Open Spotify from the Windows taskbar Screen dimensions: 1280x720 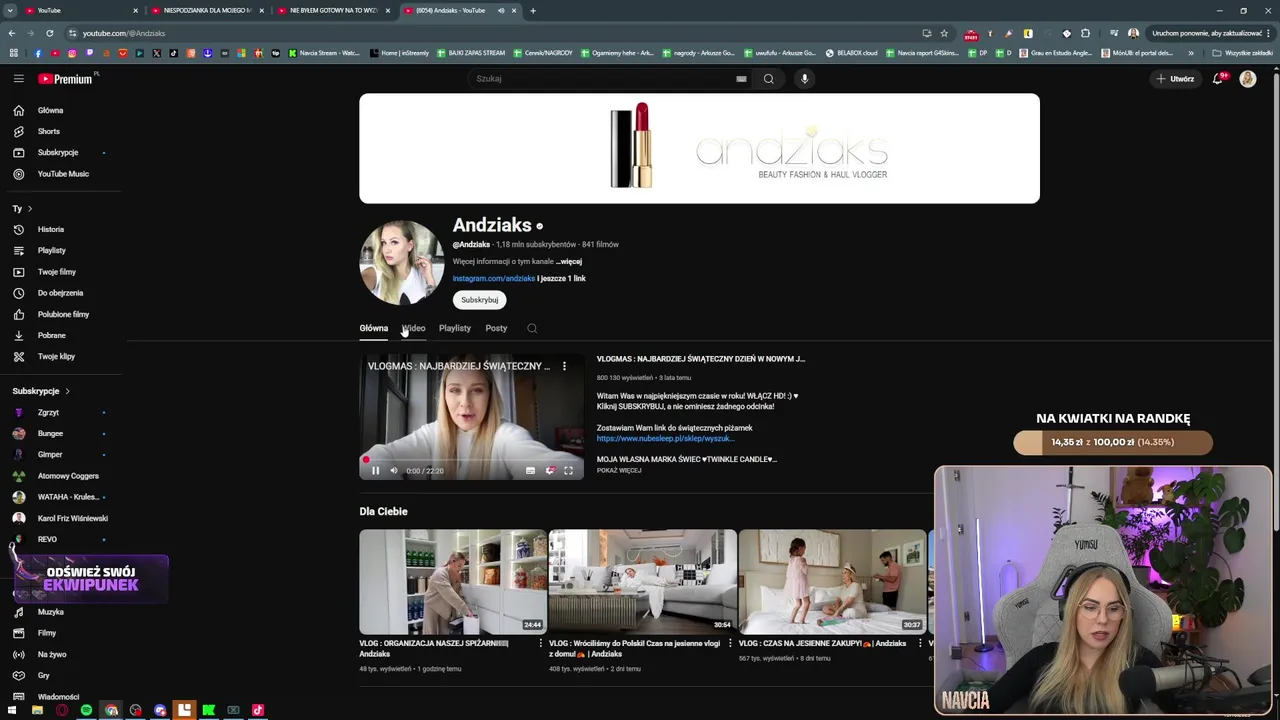[x=86, y=710]
